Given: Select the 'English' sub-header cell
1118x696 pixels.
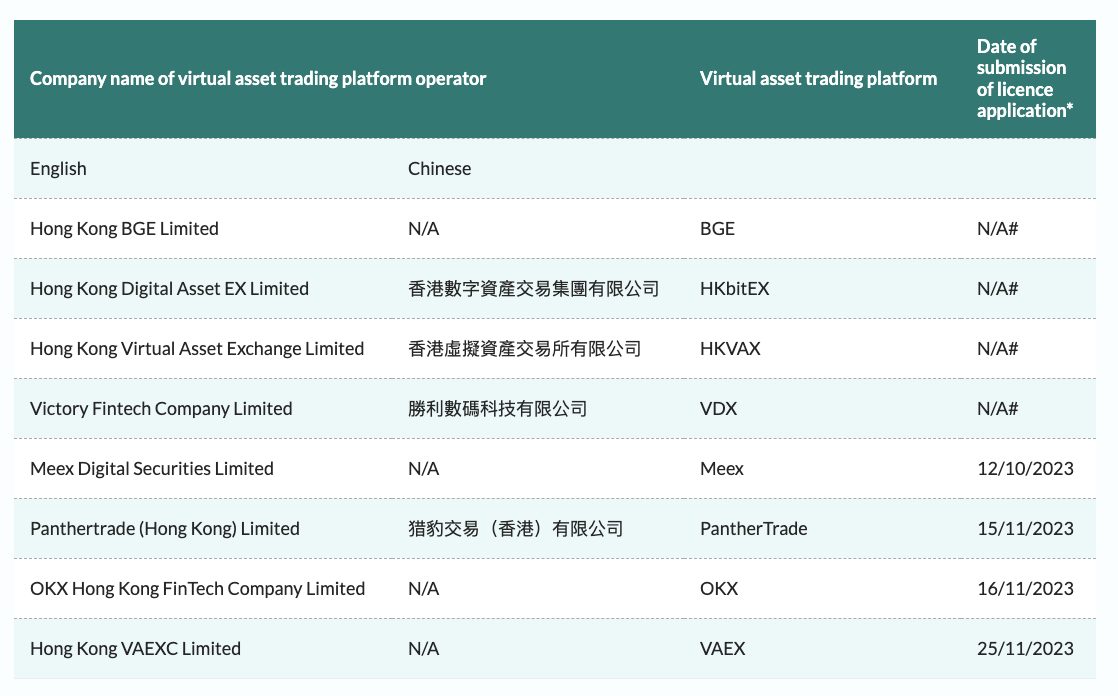Looking at the screenshot, I should point(58,169).
